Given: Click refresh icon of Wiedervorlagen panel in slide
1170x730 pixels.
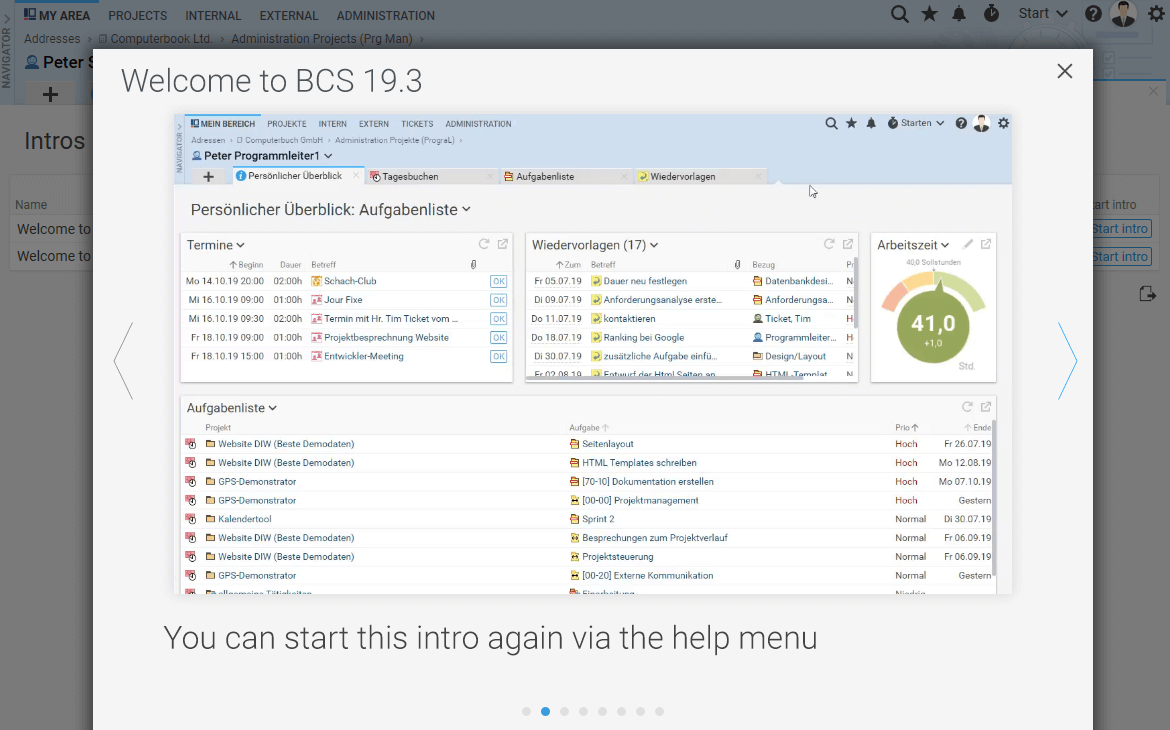Looking at the screenshot, I should tap(829, 244).
